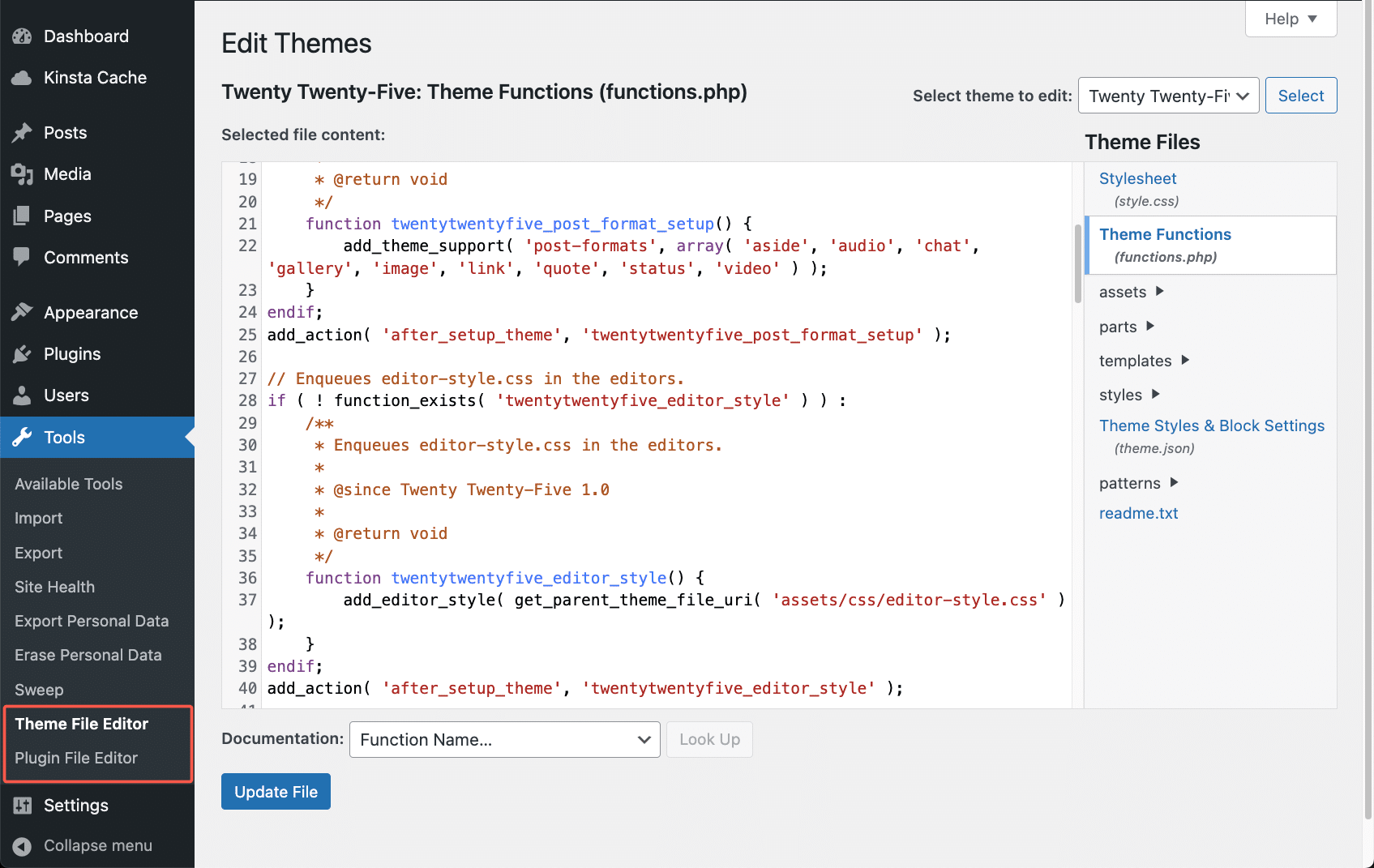Open the theme selection dropdown
1374x868 pixels.
click(1168, 96)
